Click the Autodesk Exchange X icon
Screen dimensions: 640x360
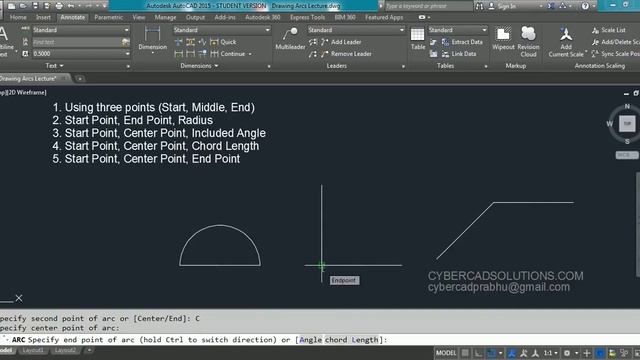[551, 6]
